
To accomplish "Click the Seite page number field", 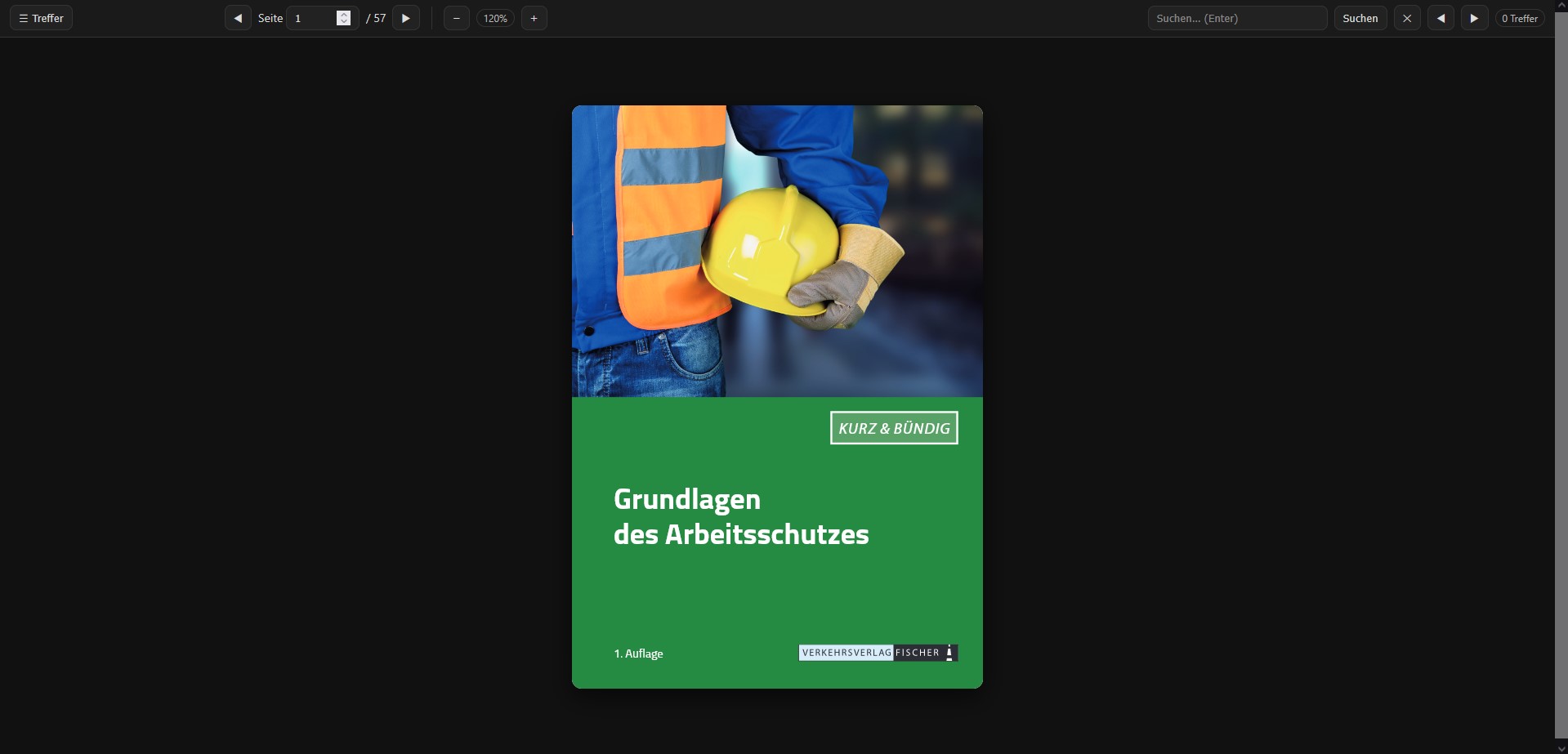I will pyautogui.click(x=311, y=18).
